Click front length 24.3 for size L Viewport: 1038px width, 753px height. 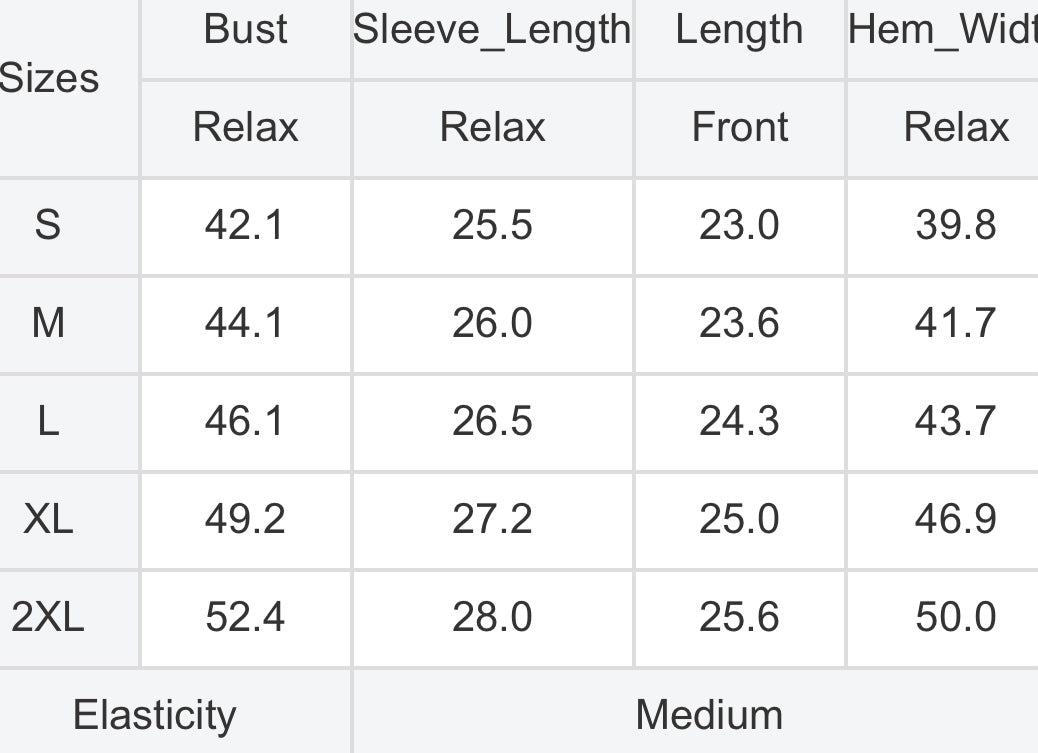point(739,421)
